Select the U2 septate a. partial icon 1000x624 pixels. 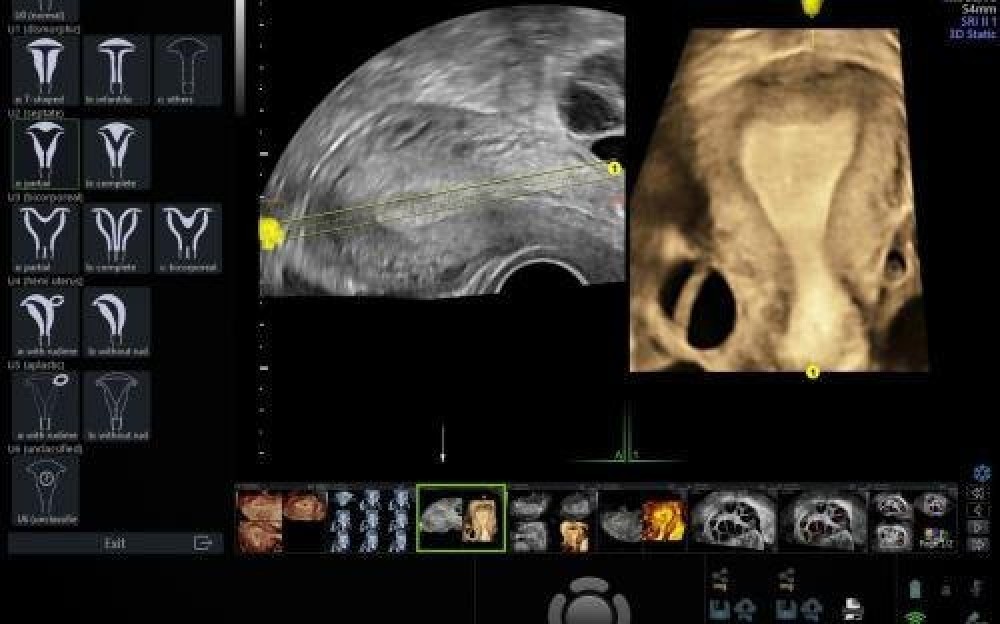click(45, 152)
